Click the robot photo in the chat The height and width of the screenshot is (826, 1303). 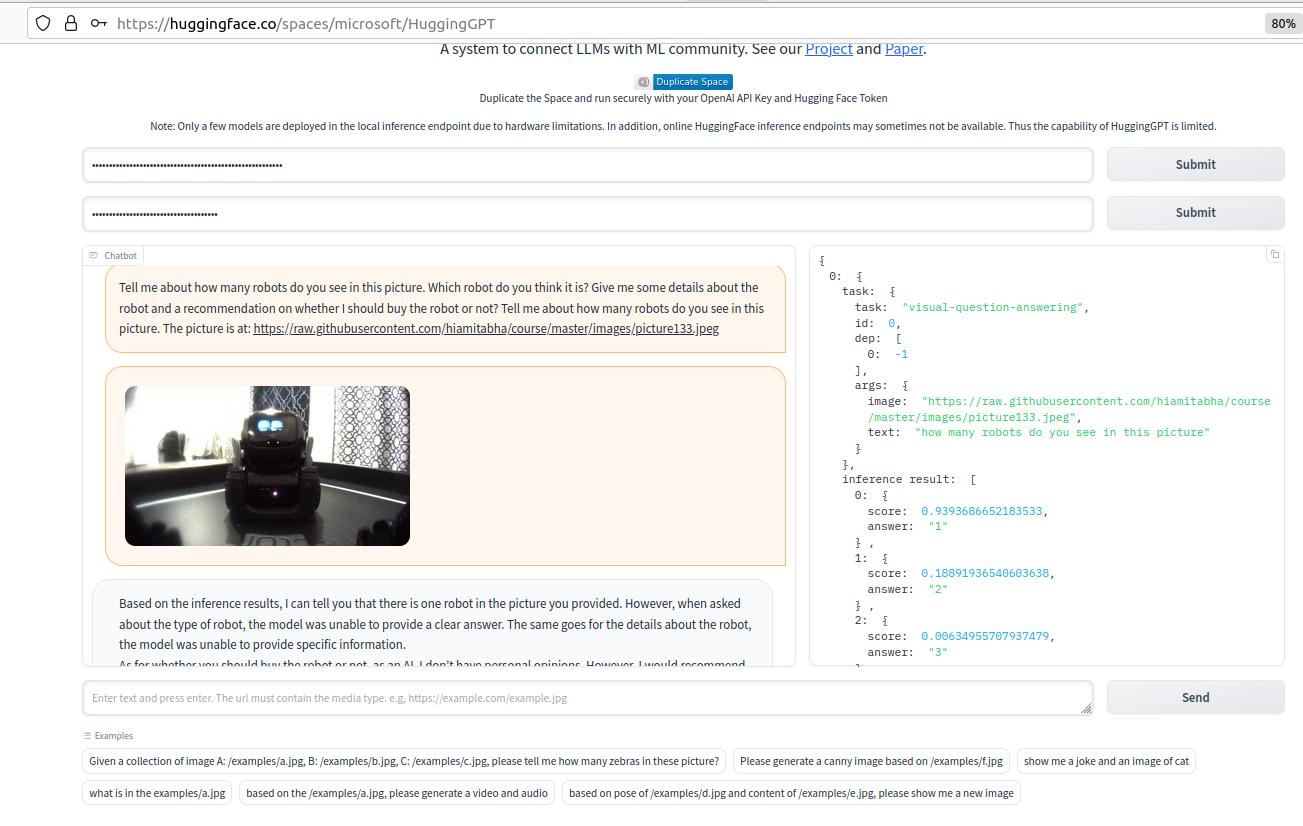tap(267, 466)
